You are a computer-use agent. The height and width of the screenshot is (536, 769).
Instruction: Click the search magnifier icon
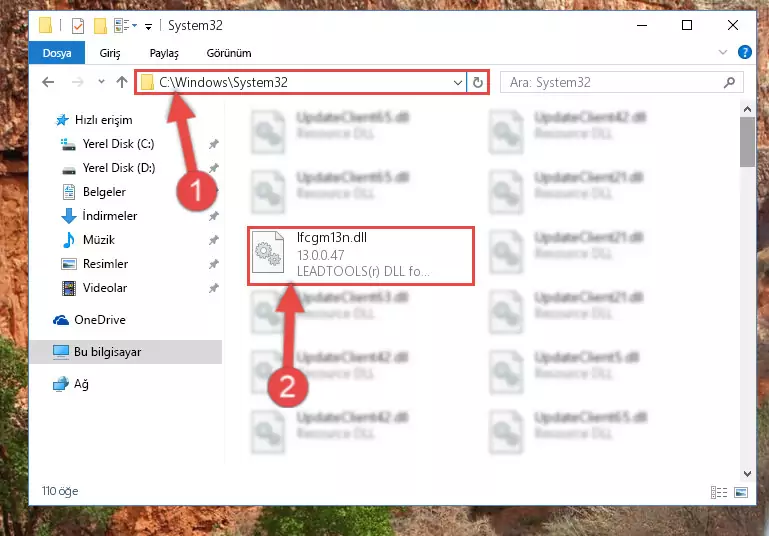click(x=729, y=82)
